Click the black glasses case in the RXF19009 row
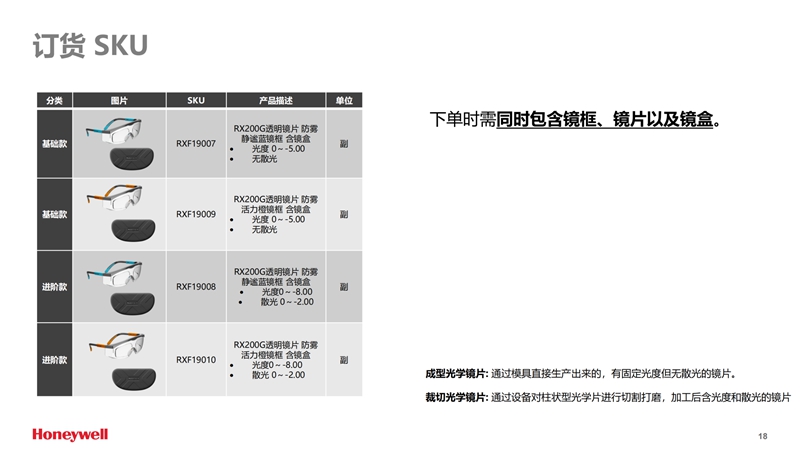 click(x=134, y=230)
